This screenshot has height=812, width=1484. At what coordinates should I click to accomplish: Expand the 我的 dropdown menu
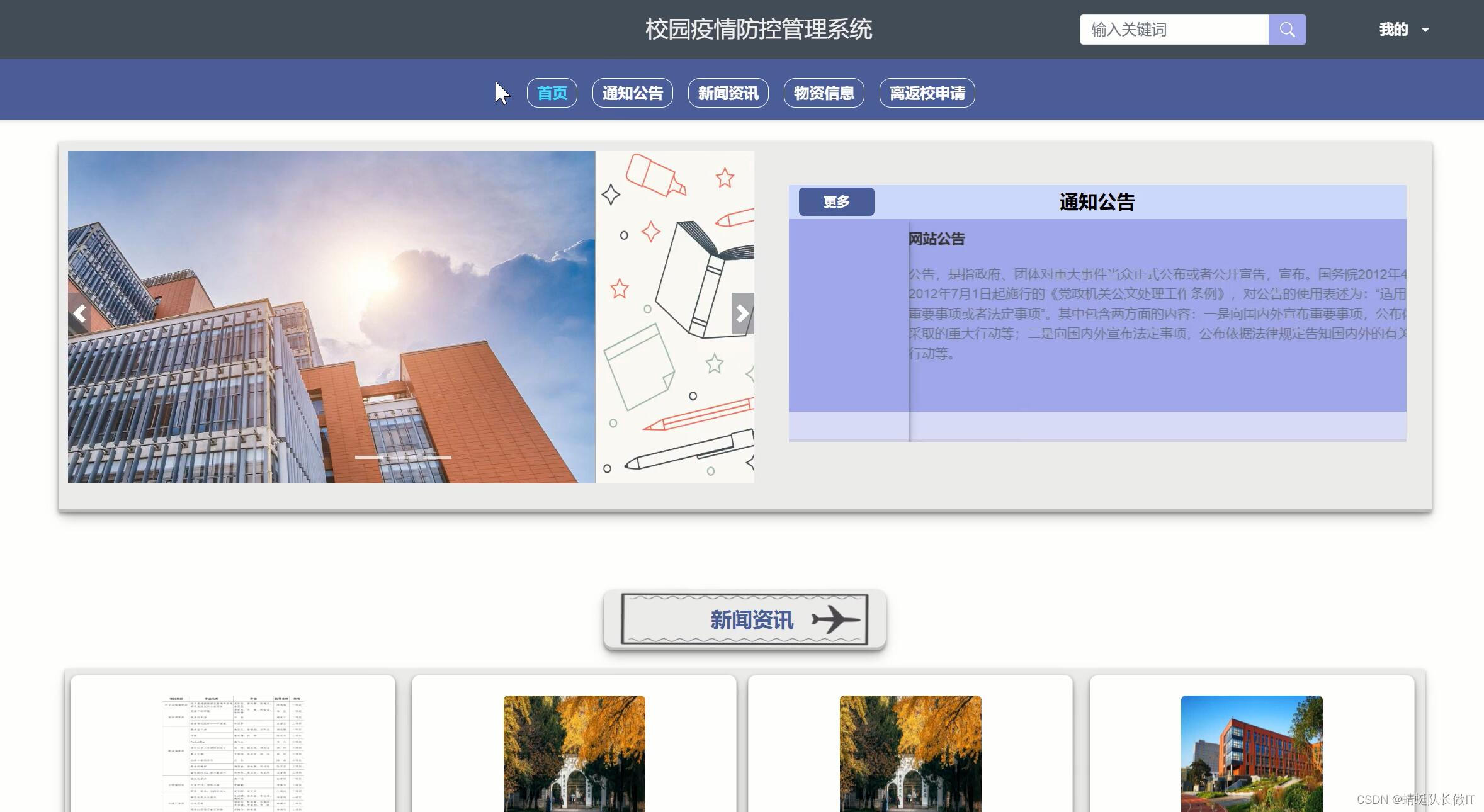pyautogui.click(x=1393, y=30)
